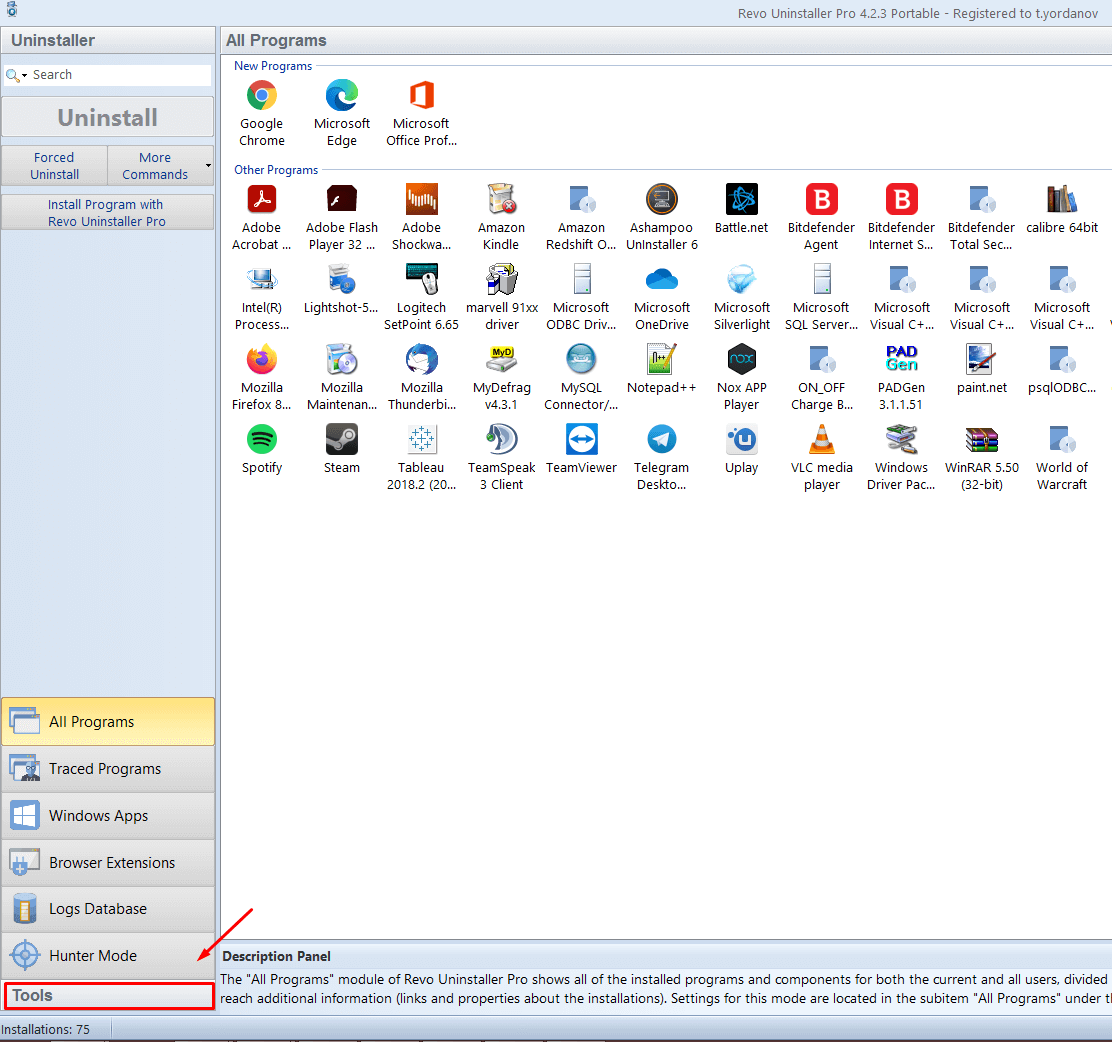Select the Amazon Redshift ODBC icon
Screen dimensions: 1112x1042
pos(582,199)
